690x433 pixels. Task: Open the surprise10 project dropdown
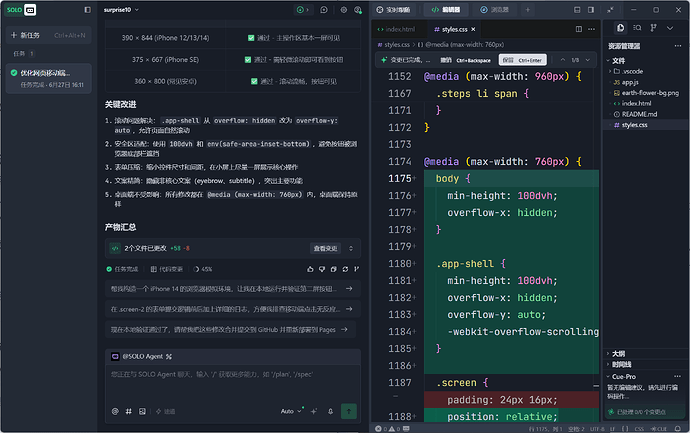point(121,10)
